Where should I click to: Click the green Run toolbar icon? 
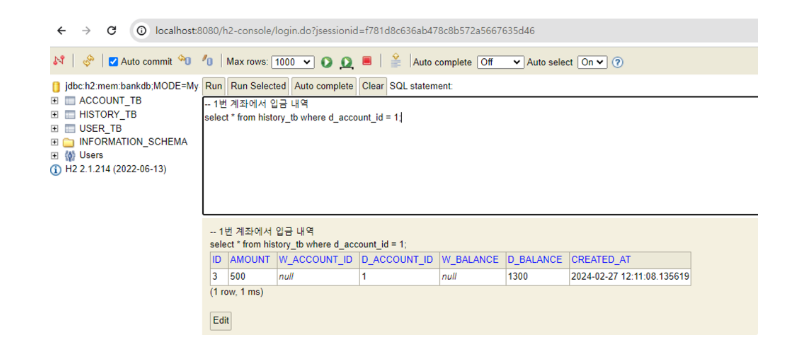[327, 62]
